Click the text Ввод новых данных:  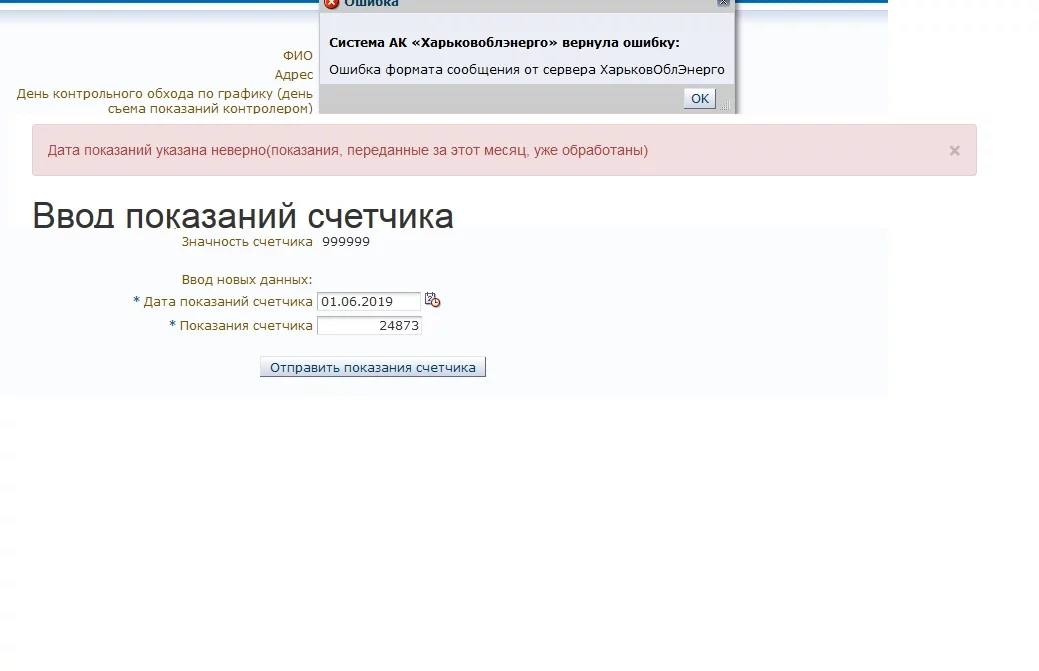[246, 280]
